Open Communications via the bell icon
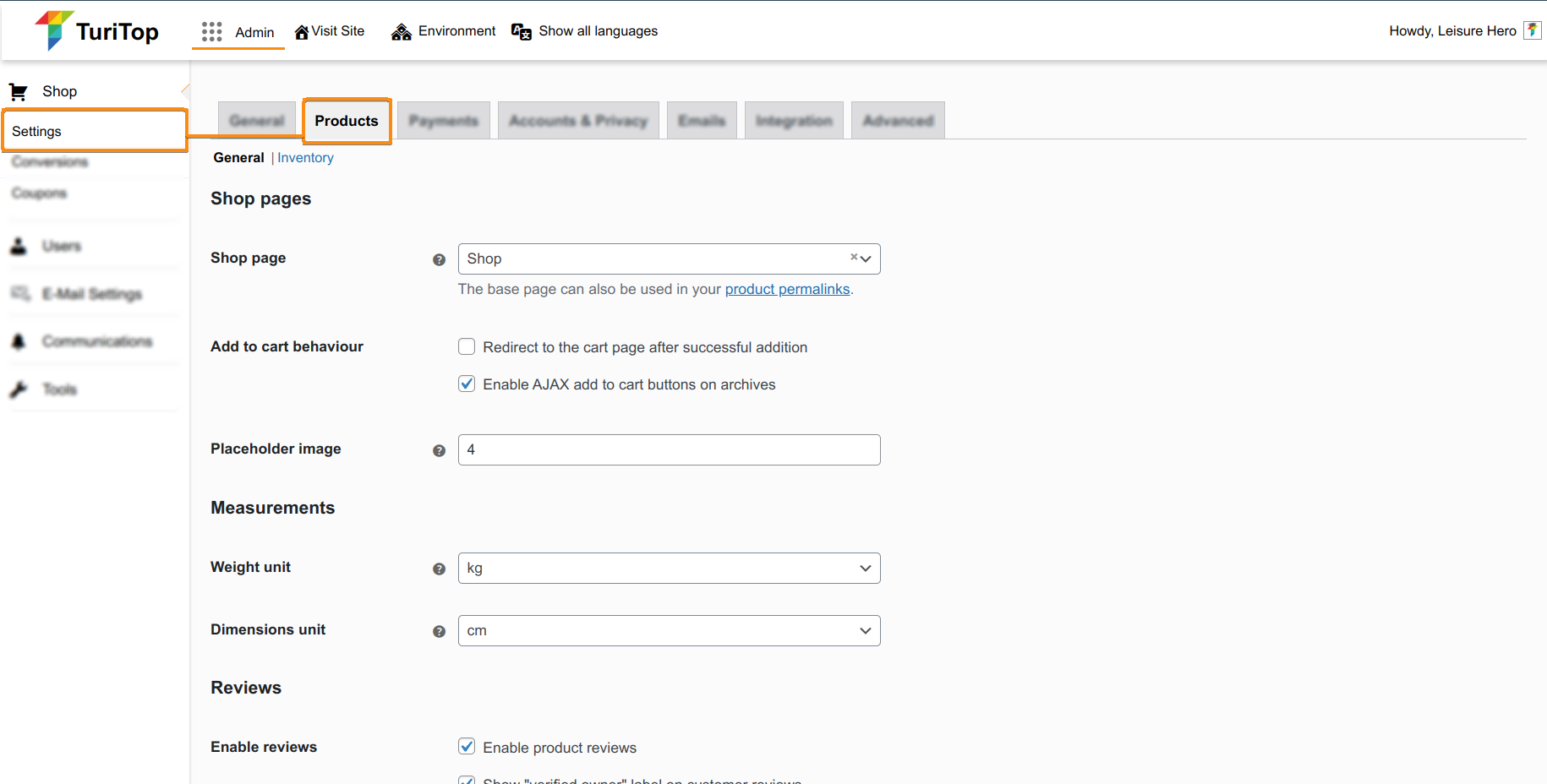This screenshot has height=784, width=1547. point(19,341)
